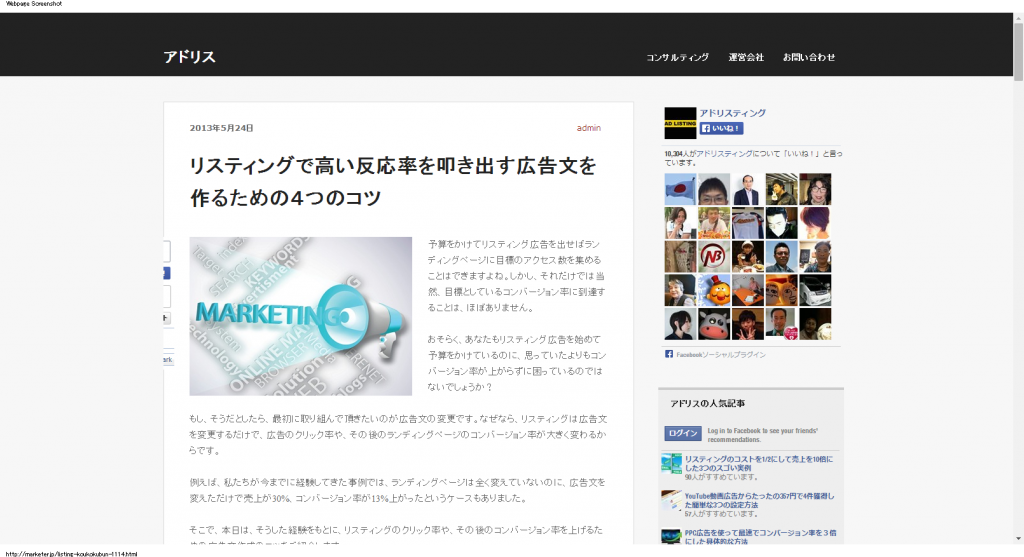Click the peace-sign person profile picture
The width and height of the screenshot is (1024, 557).
[x=748, y=324]
